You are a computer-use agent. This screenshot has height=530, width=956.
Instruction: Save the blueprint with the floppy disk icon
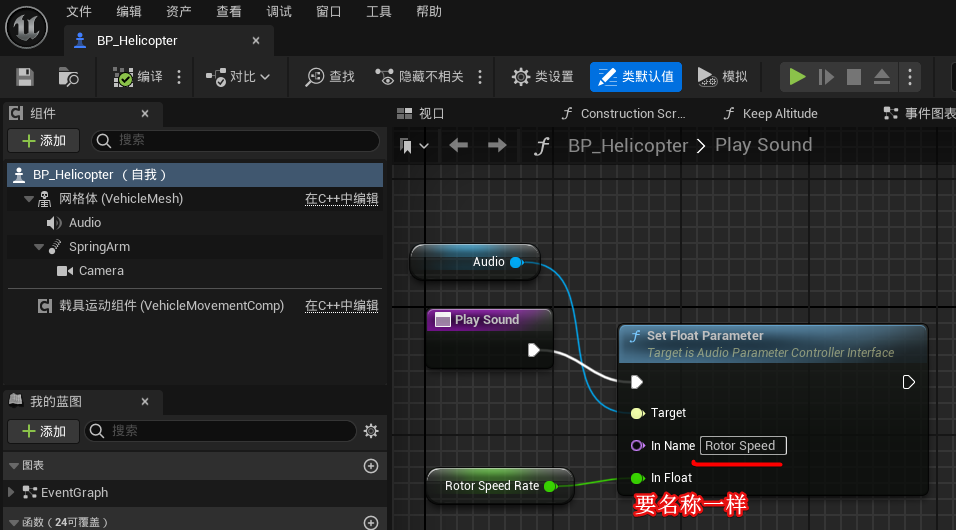tap(24, 77)
